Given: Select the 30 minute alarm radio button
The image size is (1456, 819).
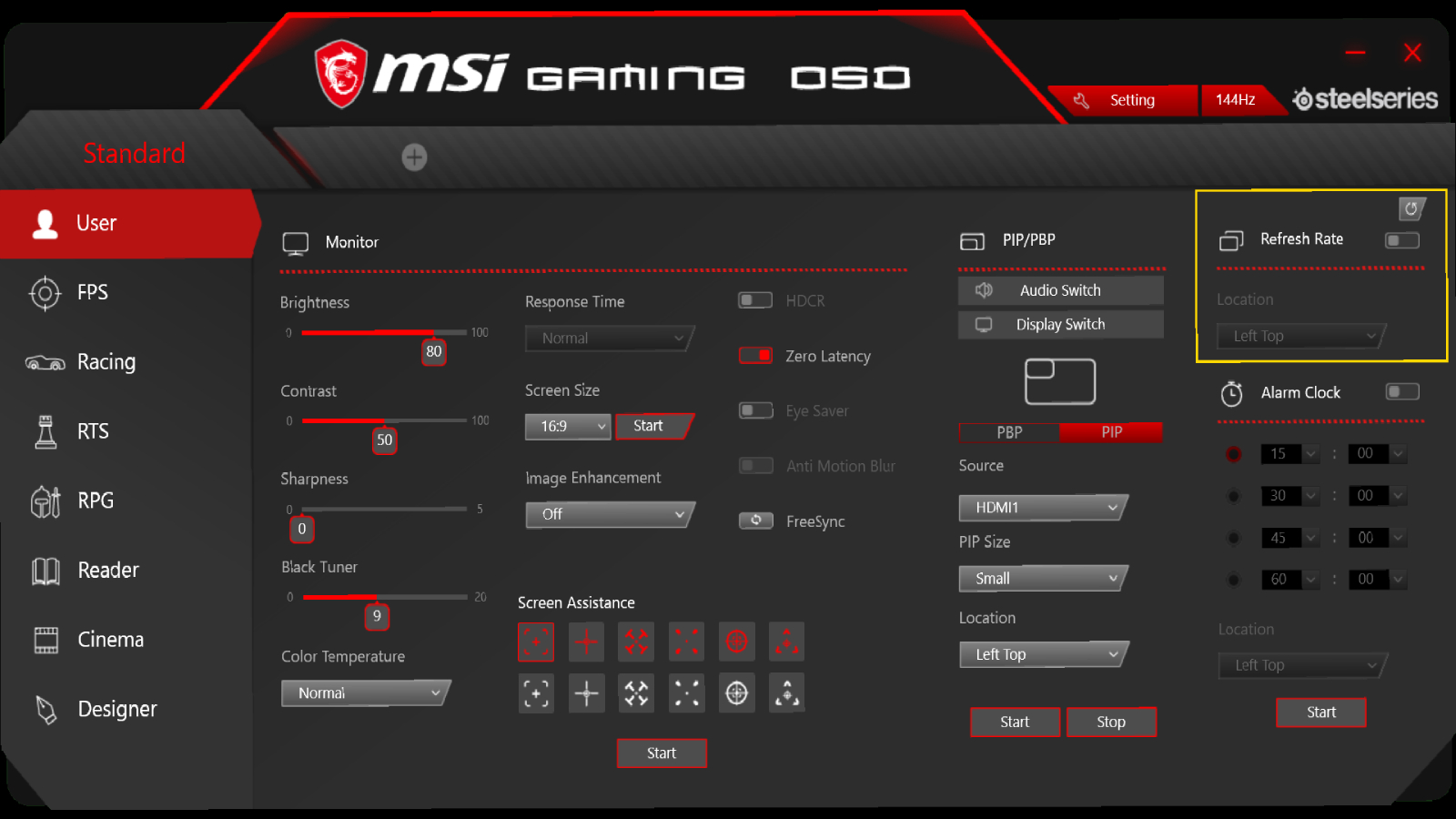Looking at the screenshot, I should pos(1233,496).
